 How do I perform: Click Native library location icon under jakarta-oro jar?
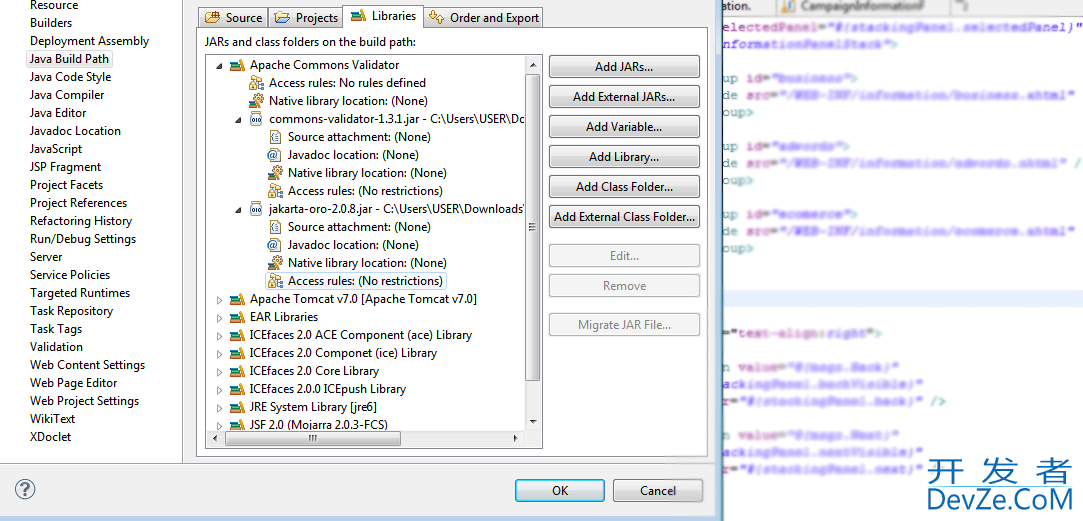tap(275, 263)
